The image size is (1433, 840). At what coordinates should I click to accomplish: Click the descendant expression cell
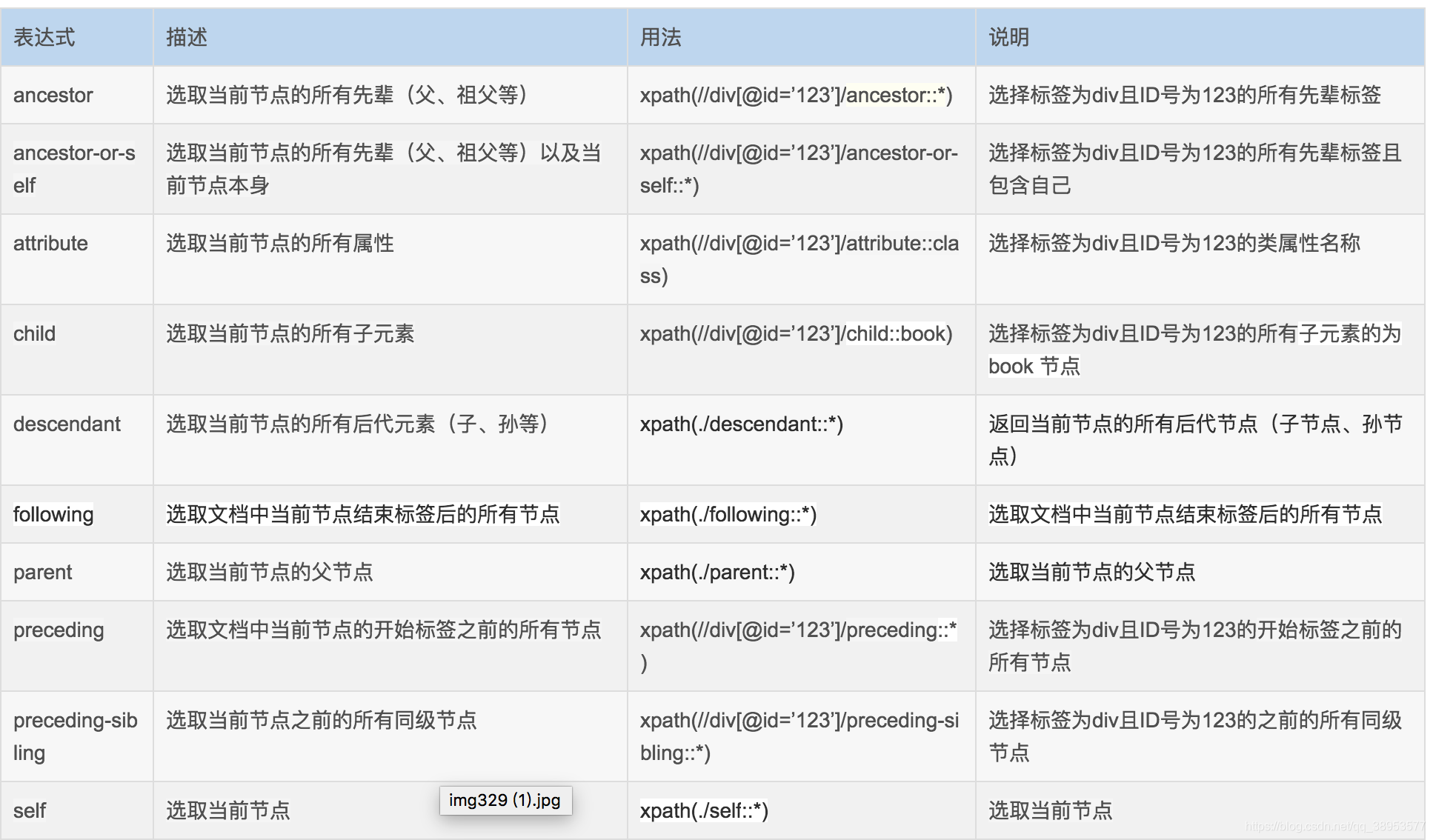67,424
